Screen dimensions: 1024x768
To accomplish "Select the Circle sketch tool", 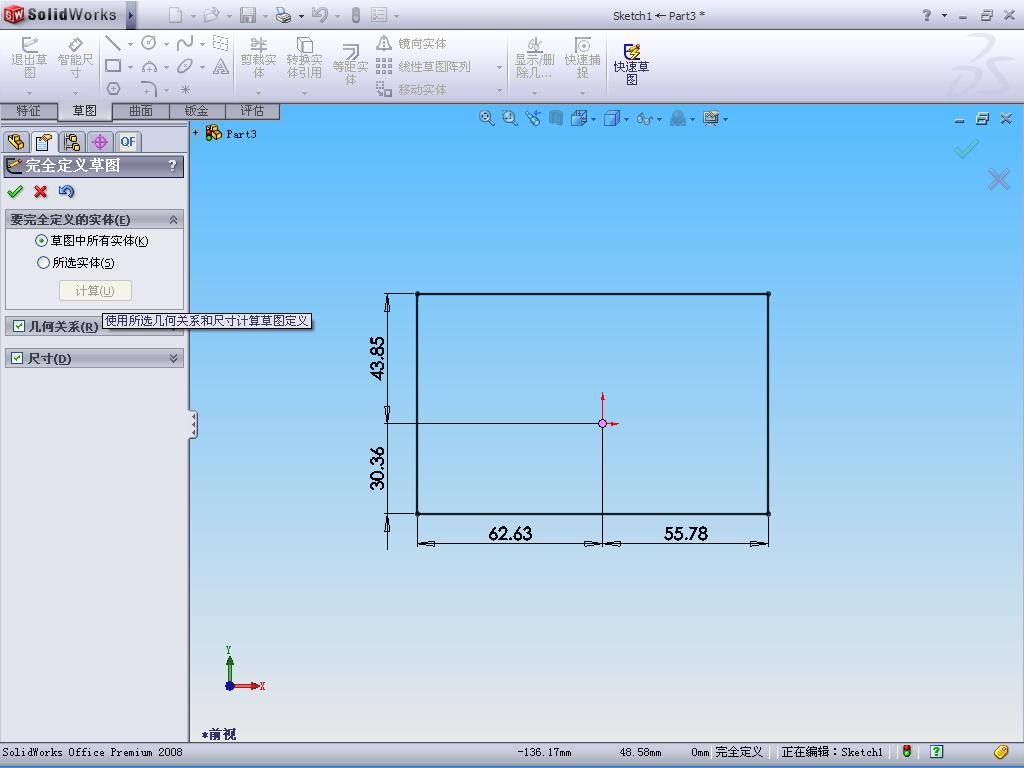I will pyautogui.click(x=149, y=43).
